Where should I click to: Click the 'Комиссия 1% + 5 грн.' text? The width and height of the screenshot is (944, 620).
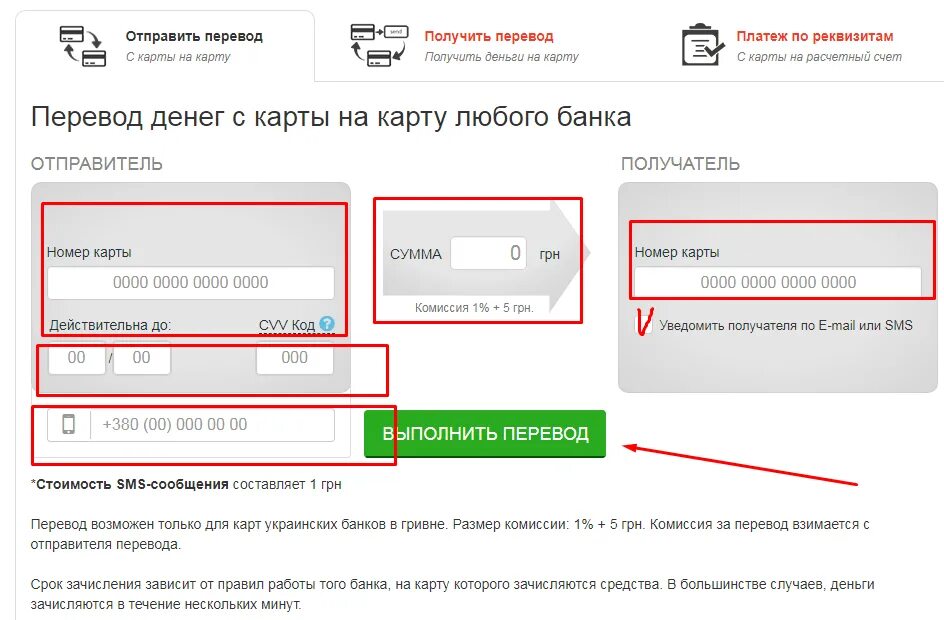click(474, 308)
